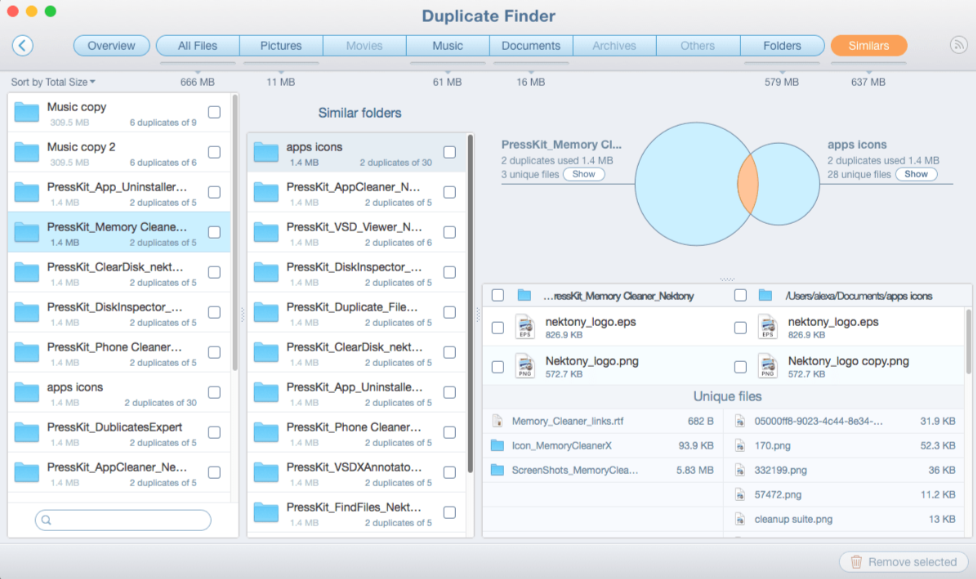Select PressKit_VSDXAnnotato row
The image size is (976, 579).
coord(357,473)
